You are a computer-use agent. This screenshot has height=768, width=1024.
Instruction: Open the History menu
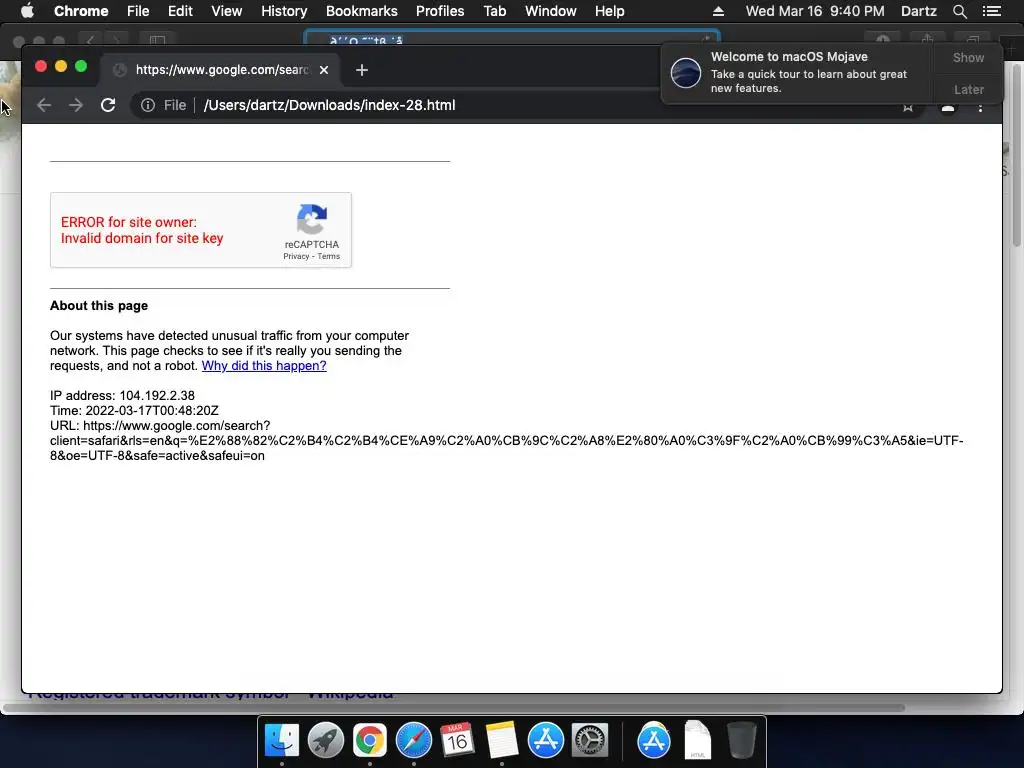coord(284,11)
